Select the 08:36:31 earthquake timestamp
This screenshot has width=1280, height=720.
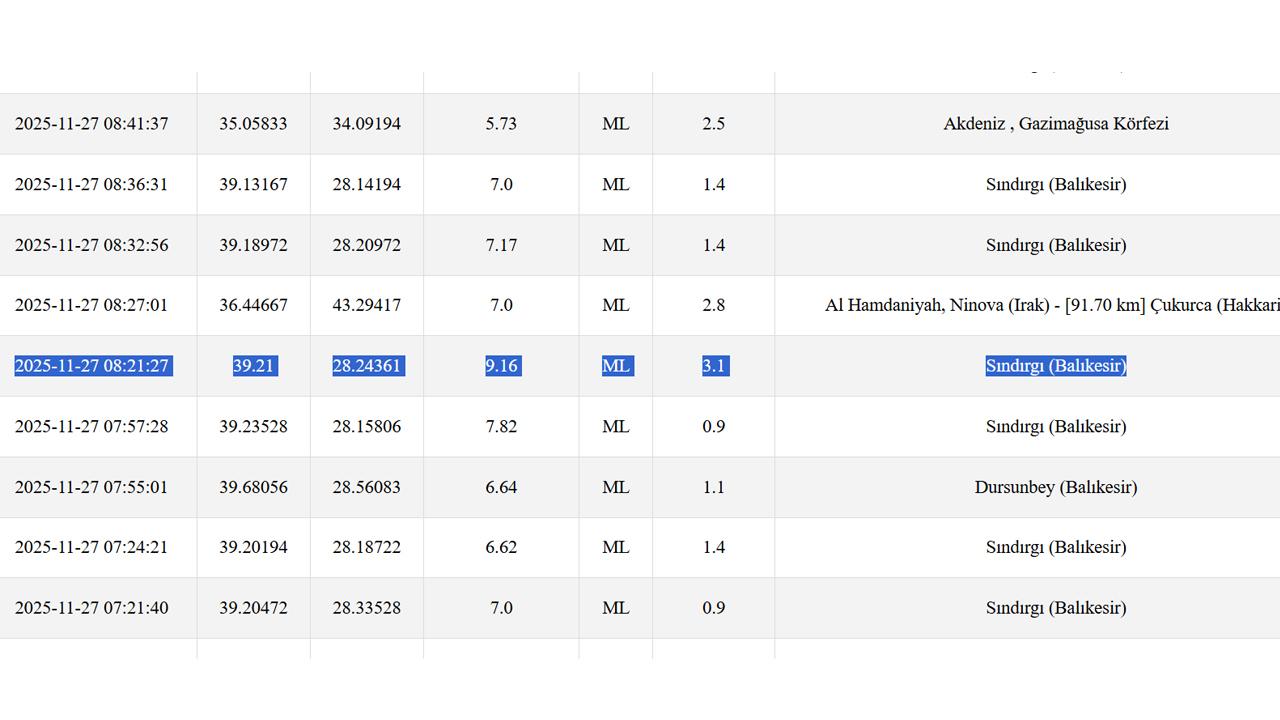(x=91, y=185)
